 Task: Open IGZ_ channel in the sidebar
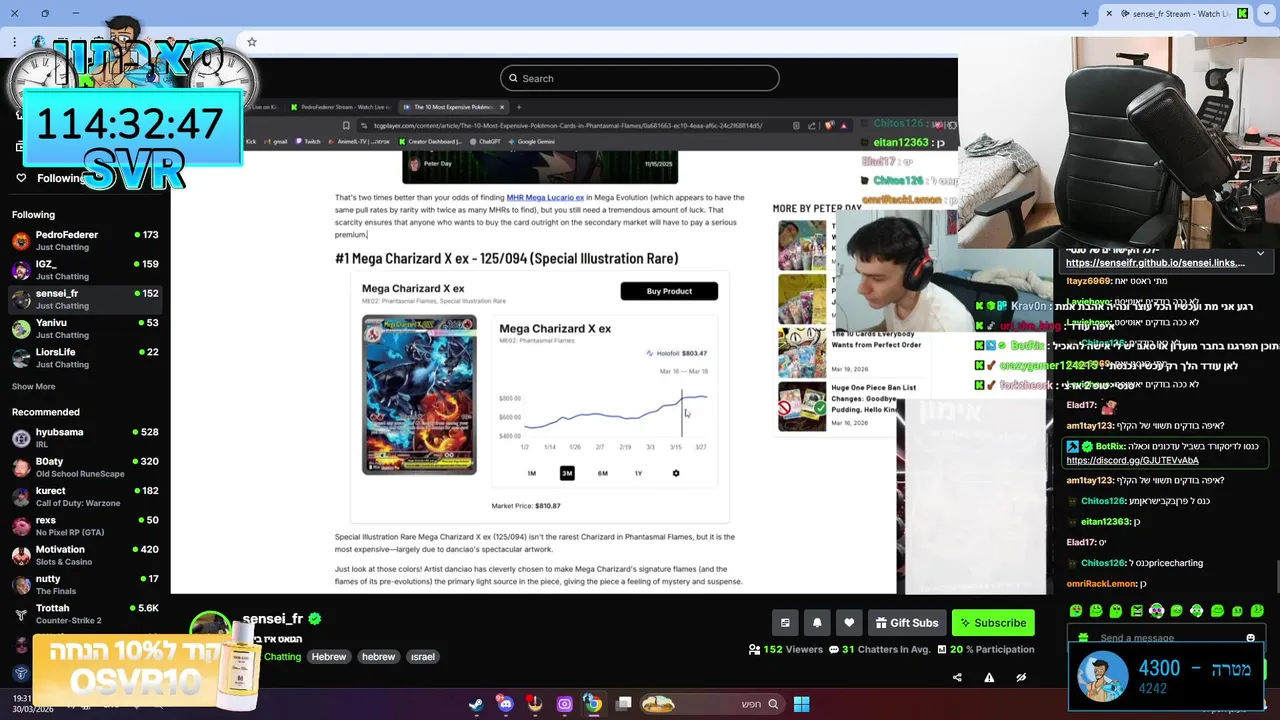[x=85, y=270]
